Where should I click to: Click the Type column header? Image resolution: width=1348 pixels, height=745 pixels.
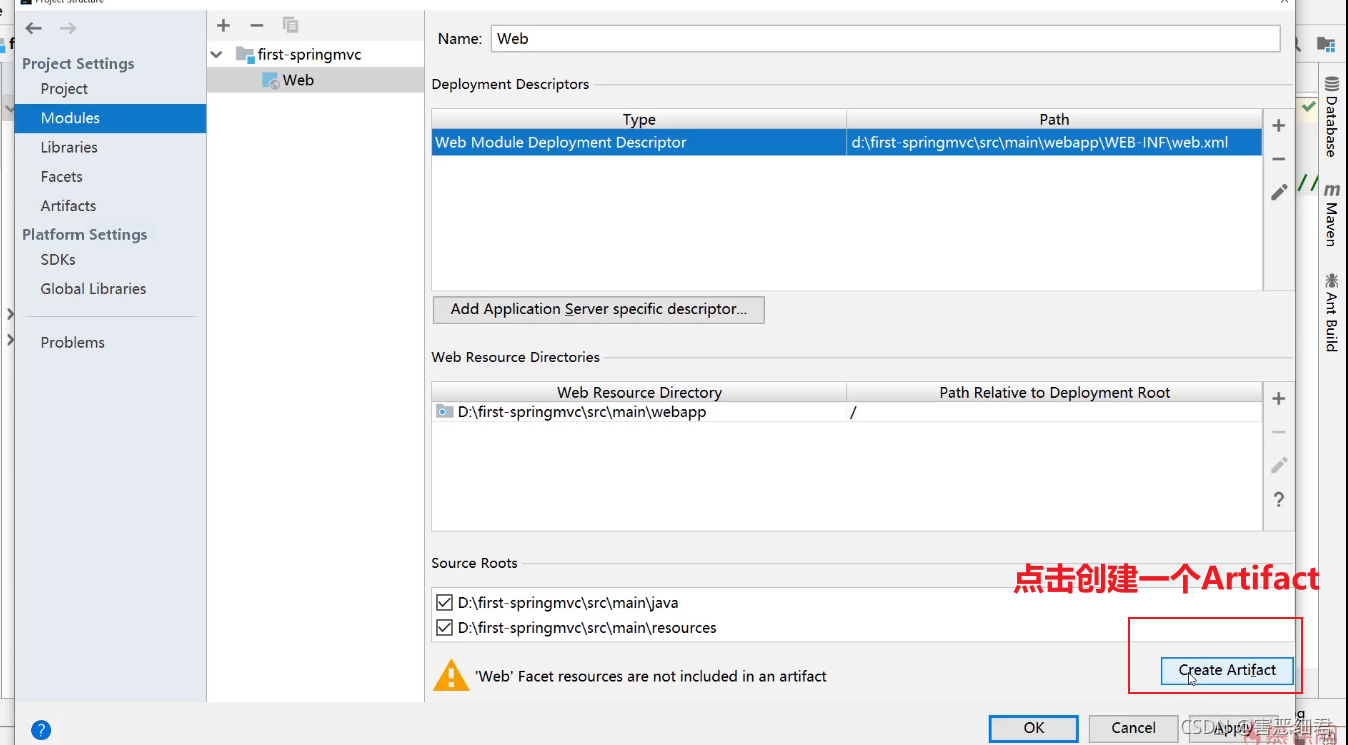pos(639,119)
